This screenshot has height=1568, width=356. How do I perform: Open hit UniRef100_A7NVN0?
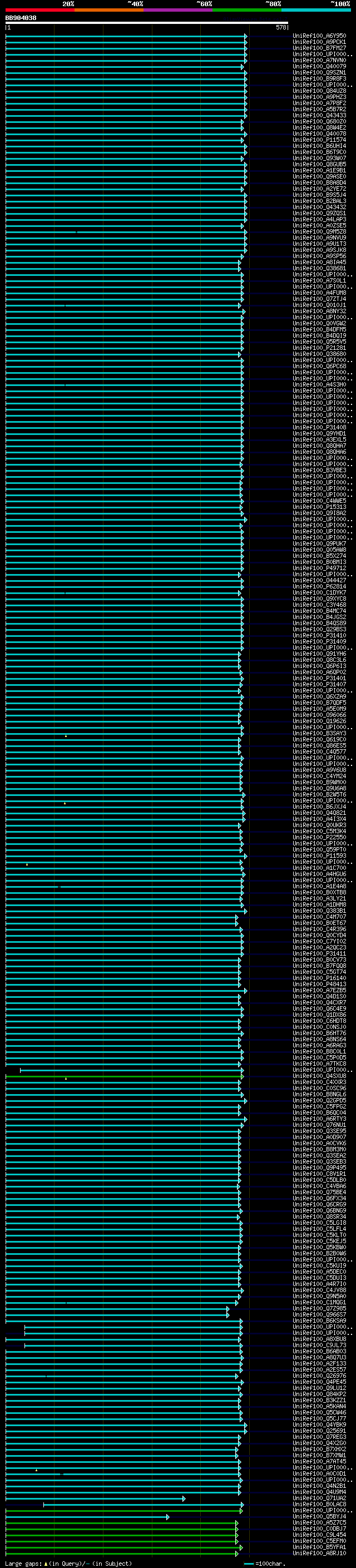pos(319,60)
